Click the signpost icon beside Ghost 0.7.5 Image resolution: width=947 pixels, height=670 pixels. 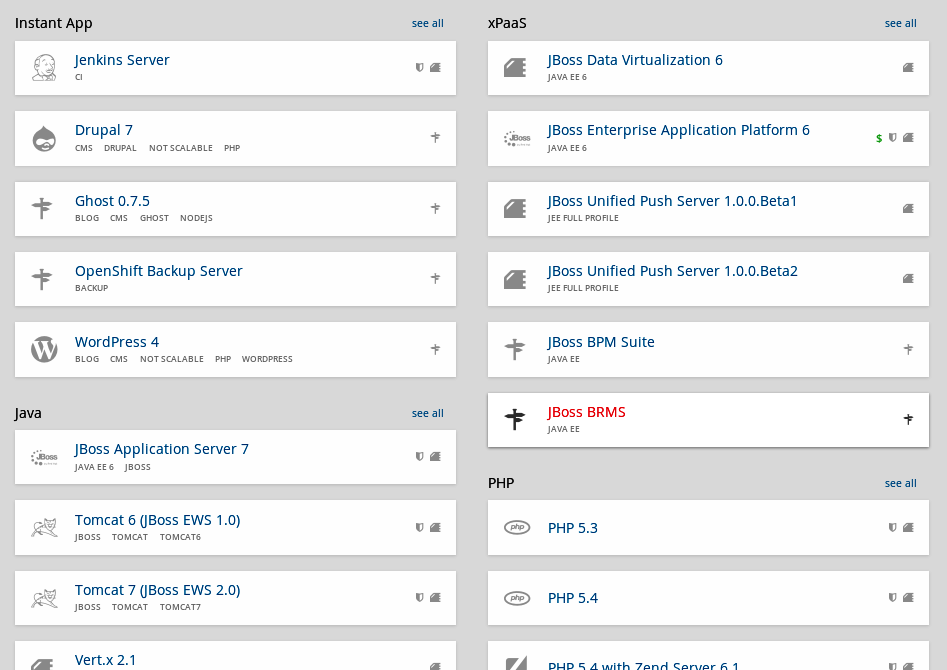[42, 208]
